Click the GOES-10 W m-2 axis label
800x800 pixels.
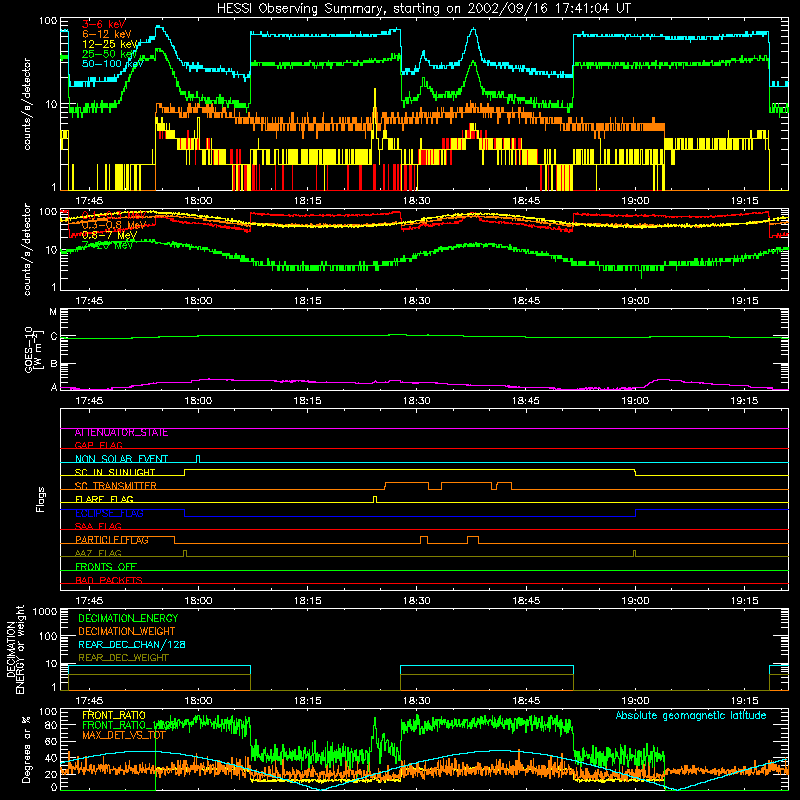(x=33, y=349)
